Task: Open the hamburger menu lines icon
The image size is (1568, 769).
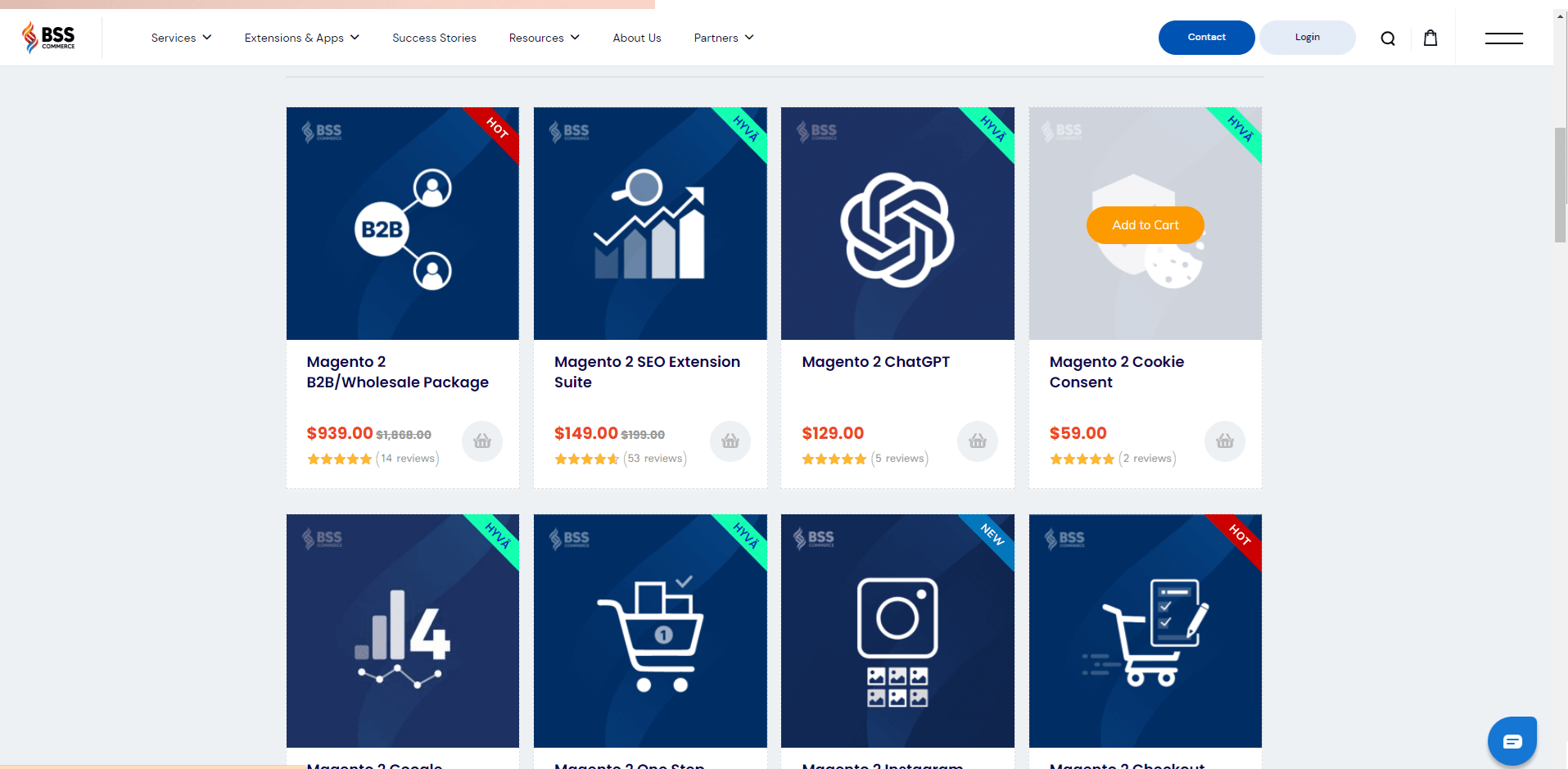Action: click(x=1504, y=38)
